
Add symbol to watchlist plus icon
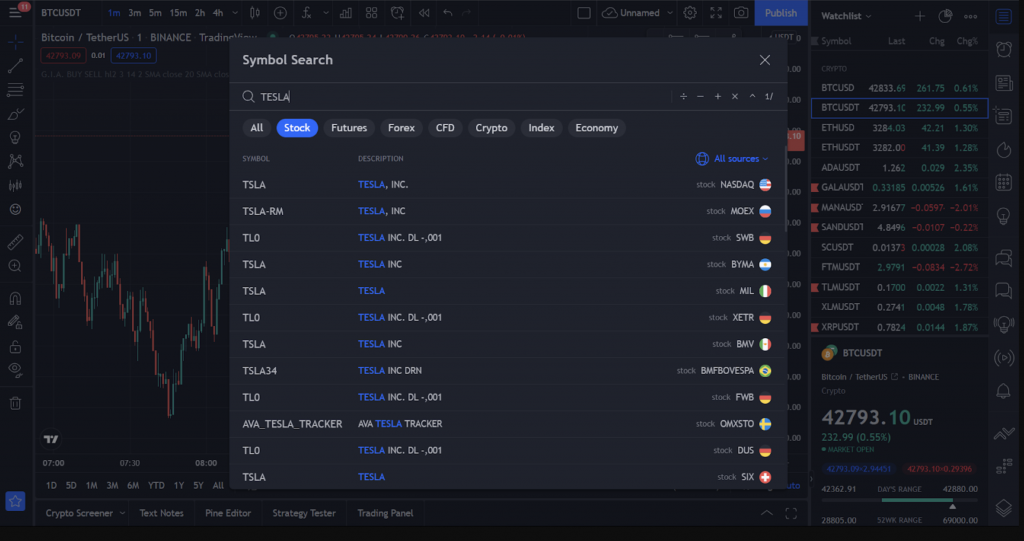pos(920,16)
